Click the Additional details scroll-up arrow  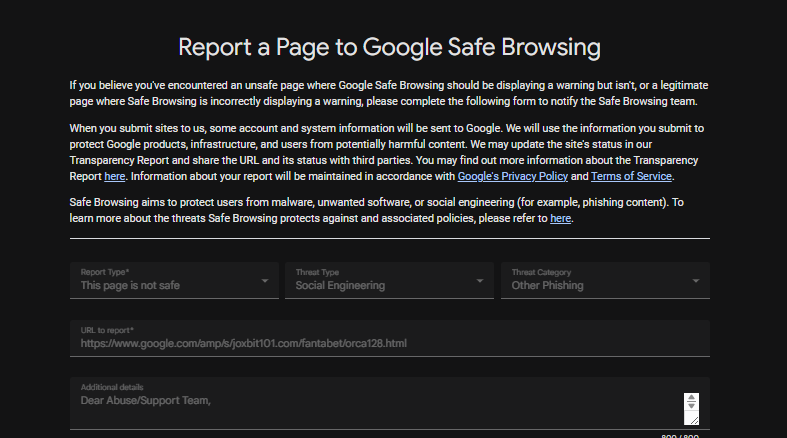691,398
